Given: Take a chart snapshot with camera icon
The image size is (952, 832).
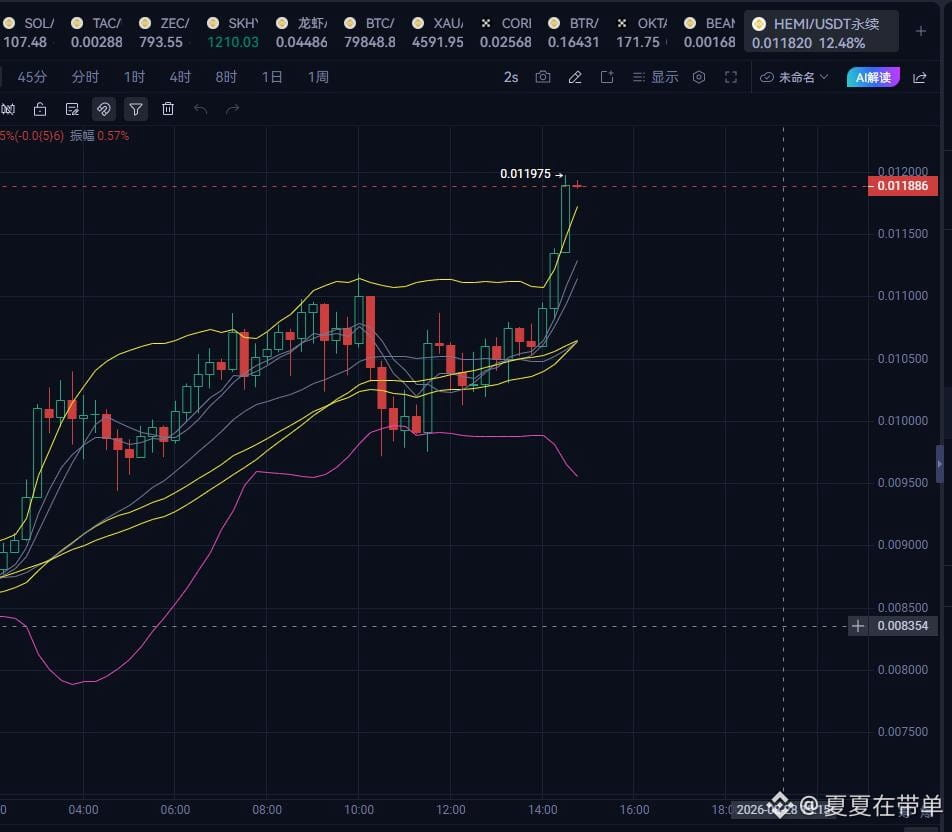Looking at the screenshot, I should coord(543,77).
